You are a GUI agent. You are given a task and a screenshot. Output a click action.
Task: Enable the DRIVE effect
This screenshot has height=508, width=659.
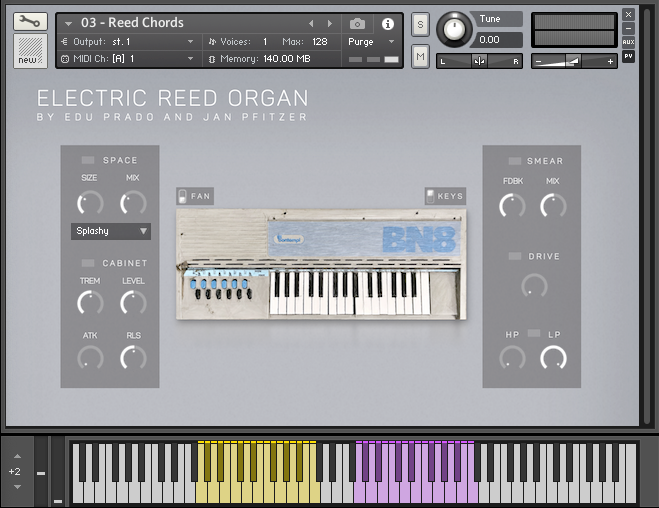click(515, 257)
